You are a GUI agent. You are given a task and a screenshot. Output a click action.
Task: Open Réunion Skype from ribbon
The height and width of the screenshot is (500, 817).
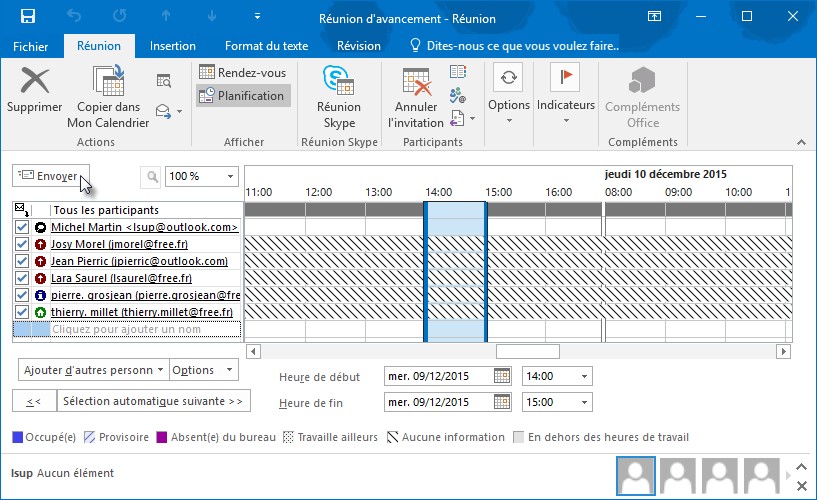(339, 82)
